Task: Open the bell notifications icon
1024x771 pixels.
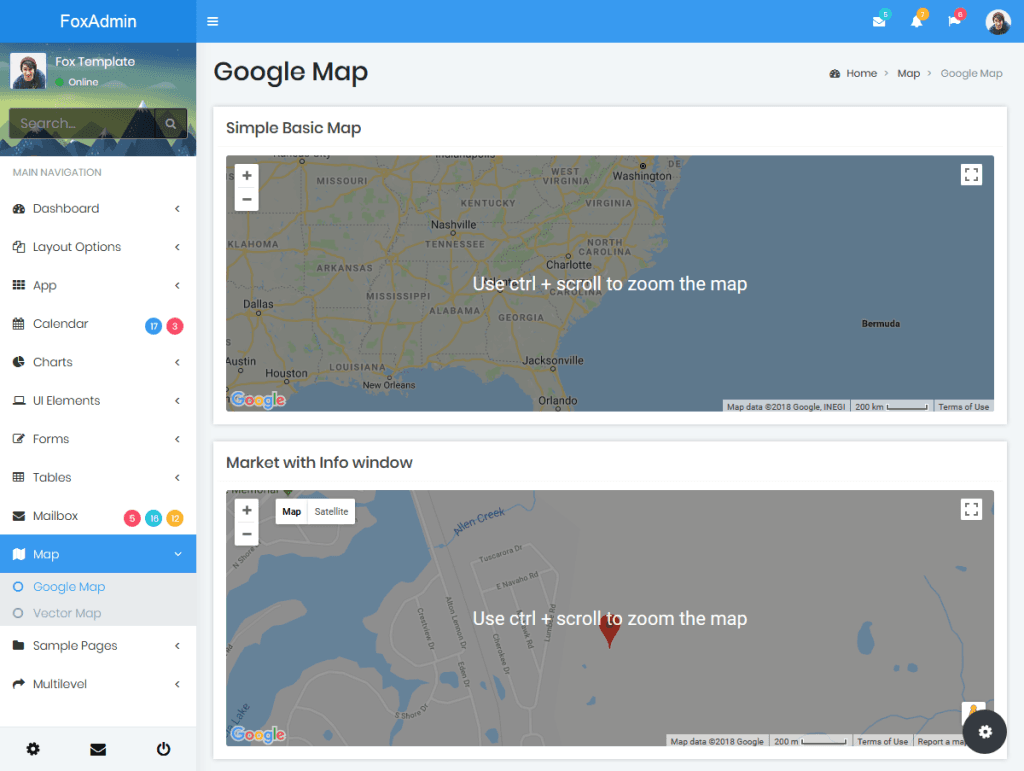Action: (x=916, y=22)
